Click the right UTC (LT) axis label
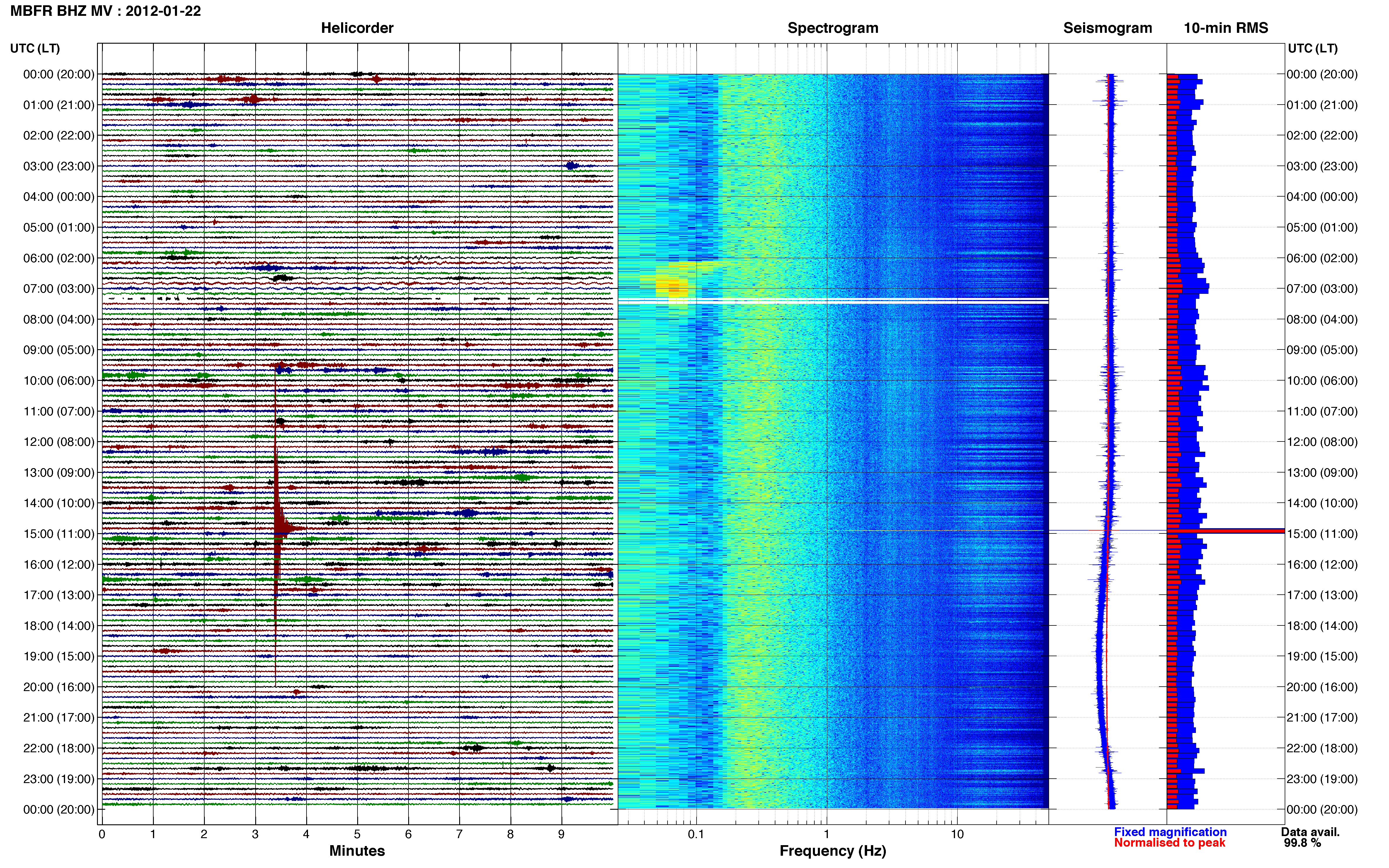1389x868 pixels. click(1313, 48)
